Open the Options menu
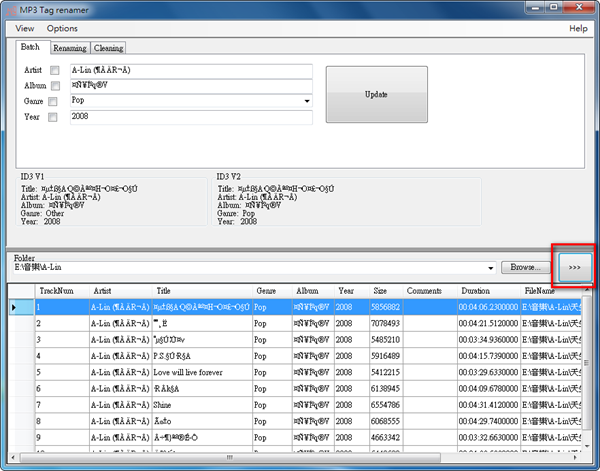 [x=62, y=29]
